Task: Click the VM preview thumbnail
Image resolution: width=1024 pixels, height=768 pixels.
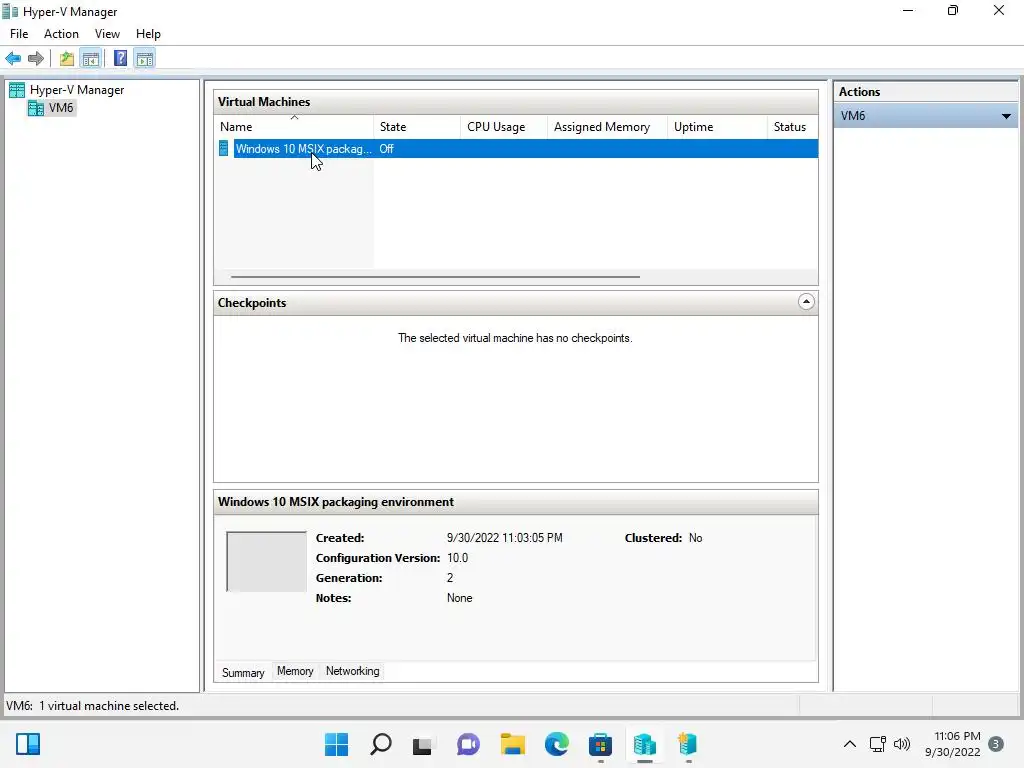Action: click(266, 562)
